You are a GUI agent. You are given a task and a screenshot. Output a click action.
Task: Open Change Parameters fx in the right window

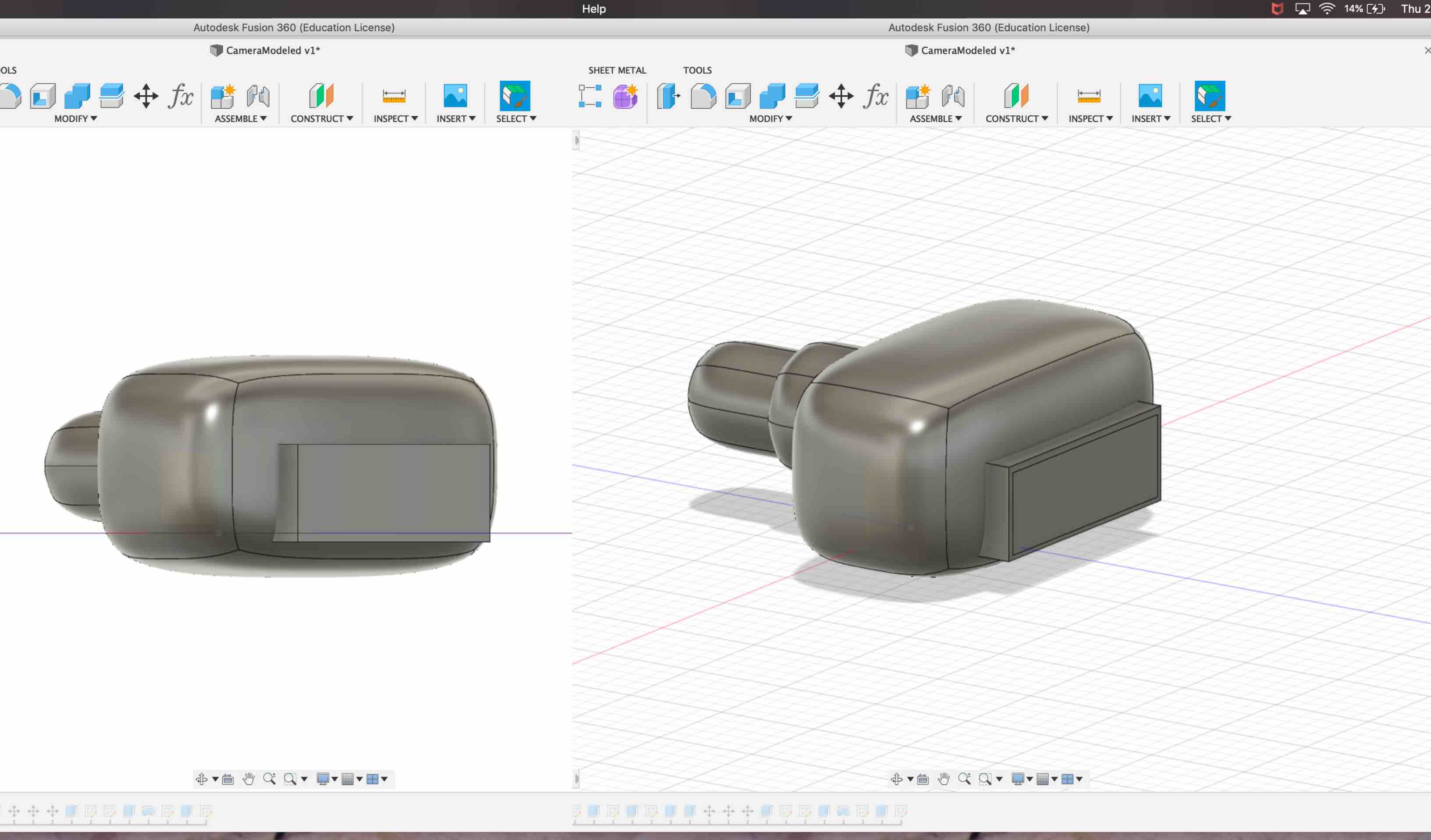pos(876,96)
